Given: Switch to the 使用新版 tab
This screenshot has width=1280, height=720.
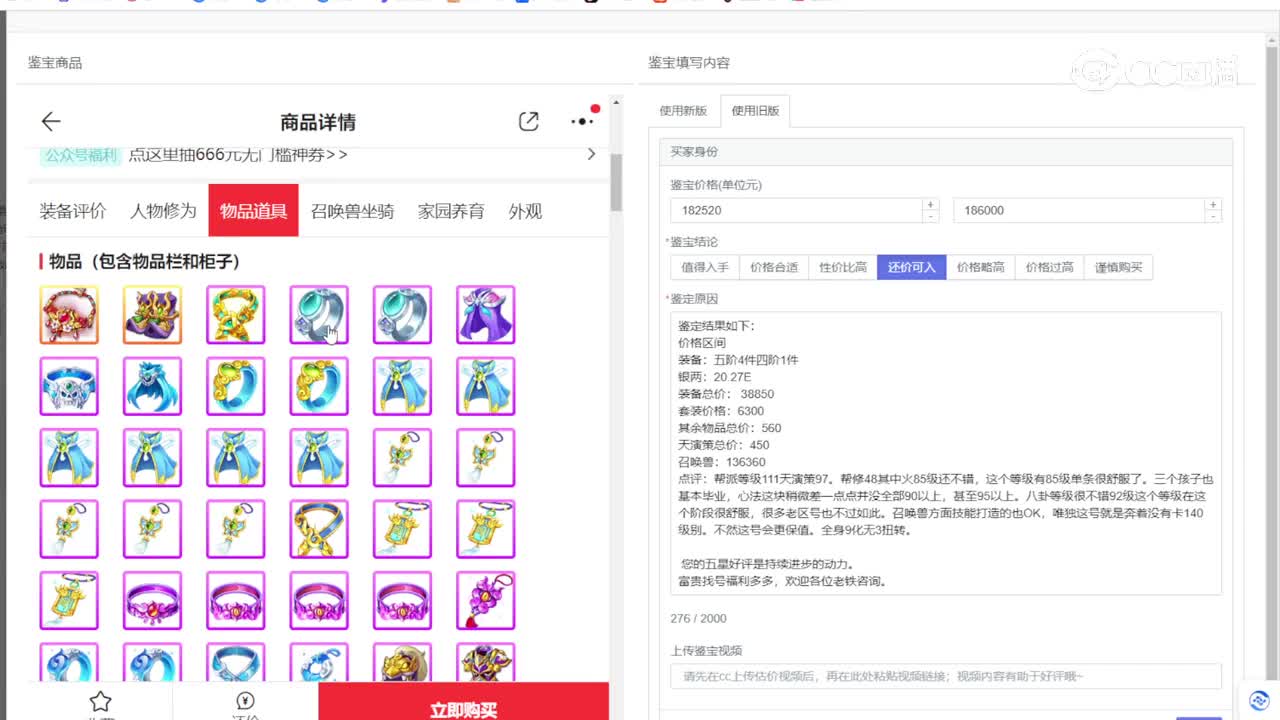Looking at the screenshot, I should pyautogui.click(x=683, y=111).
